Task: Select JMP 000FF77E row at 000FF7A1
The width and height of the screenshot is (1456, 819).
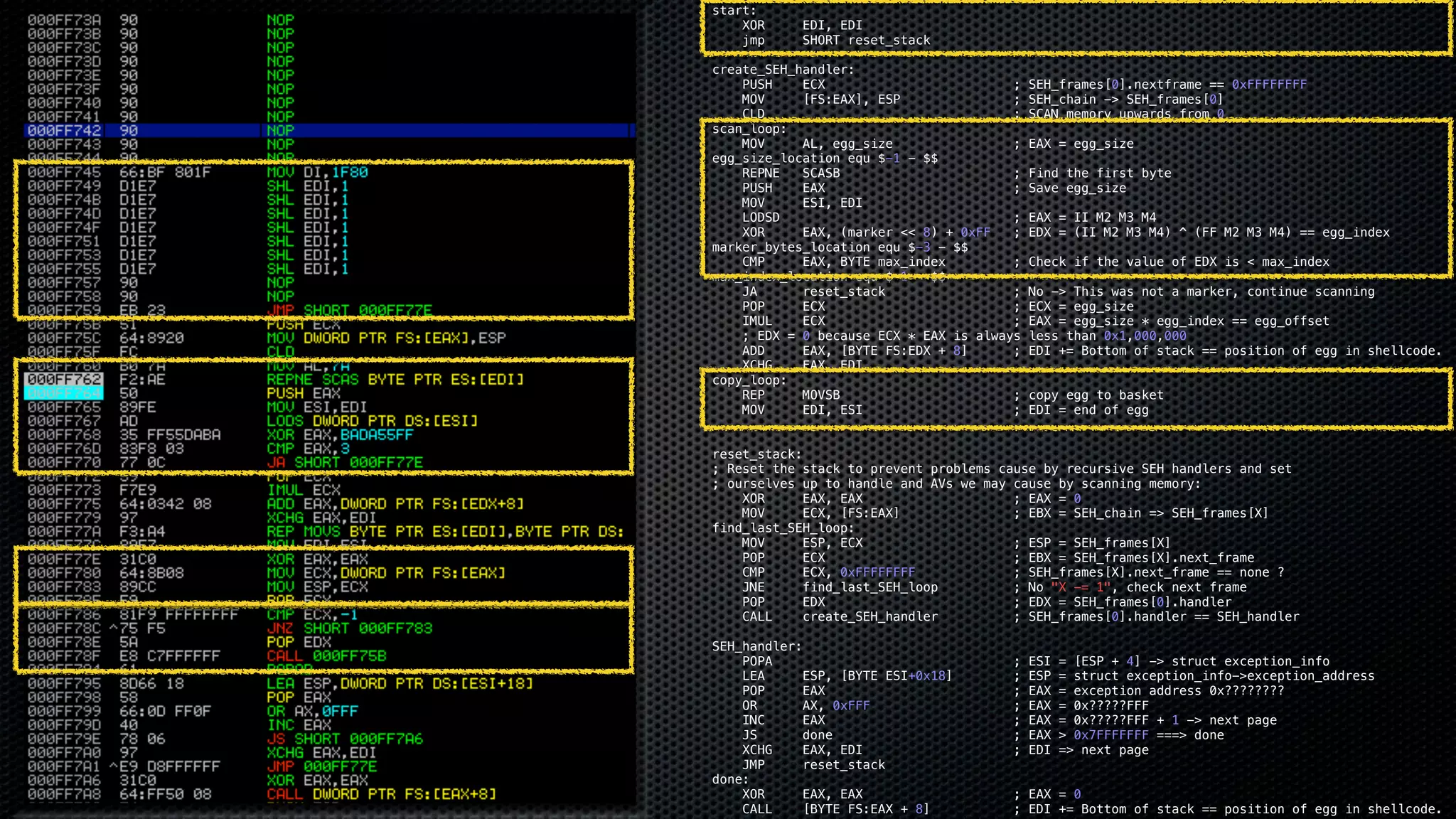Action: (x=202, y=766)
